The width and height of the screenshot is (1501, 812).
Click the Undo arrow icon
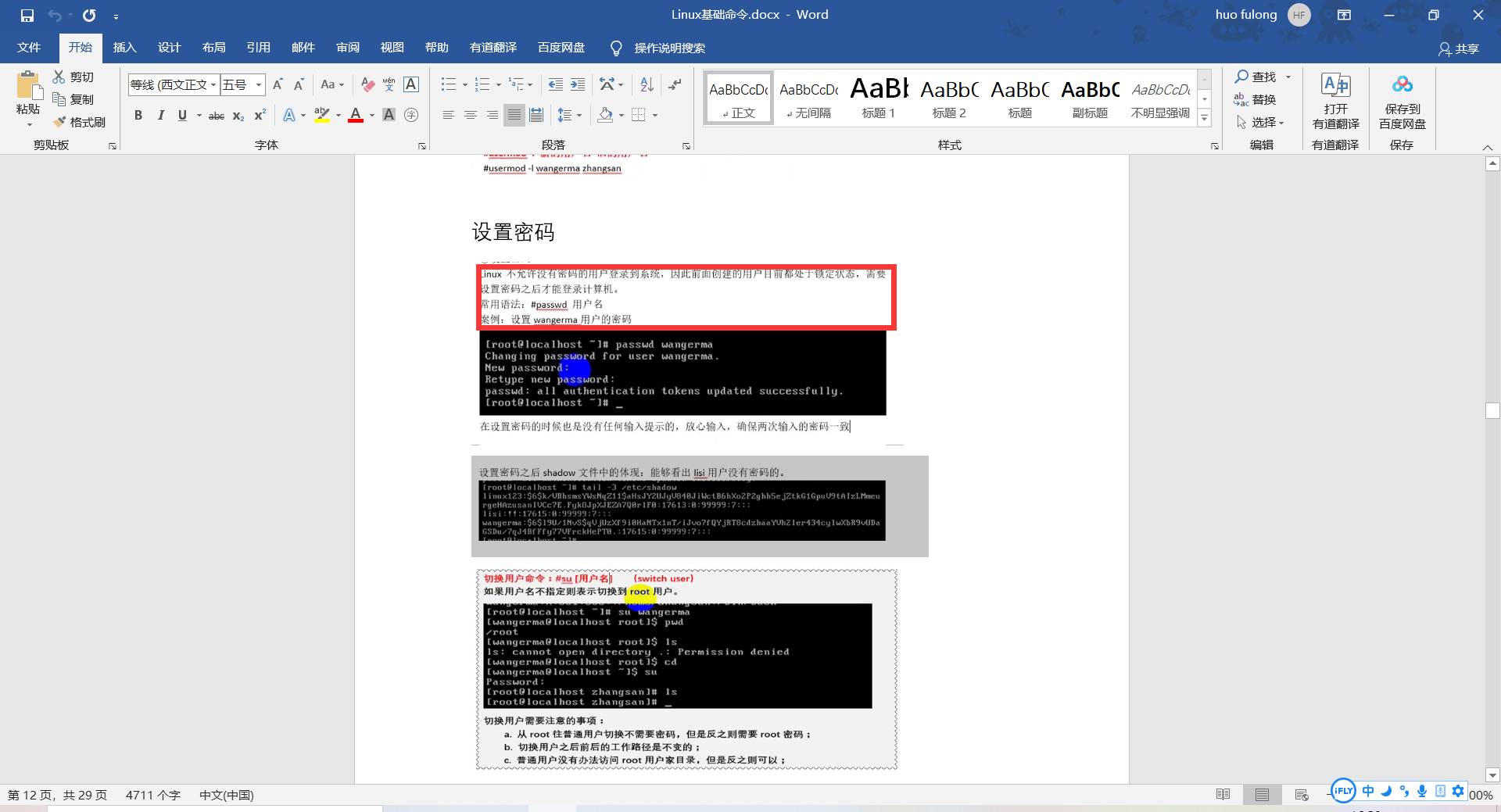coord(55,16)
